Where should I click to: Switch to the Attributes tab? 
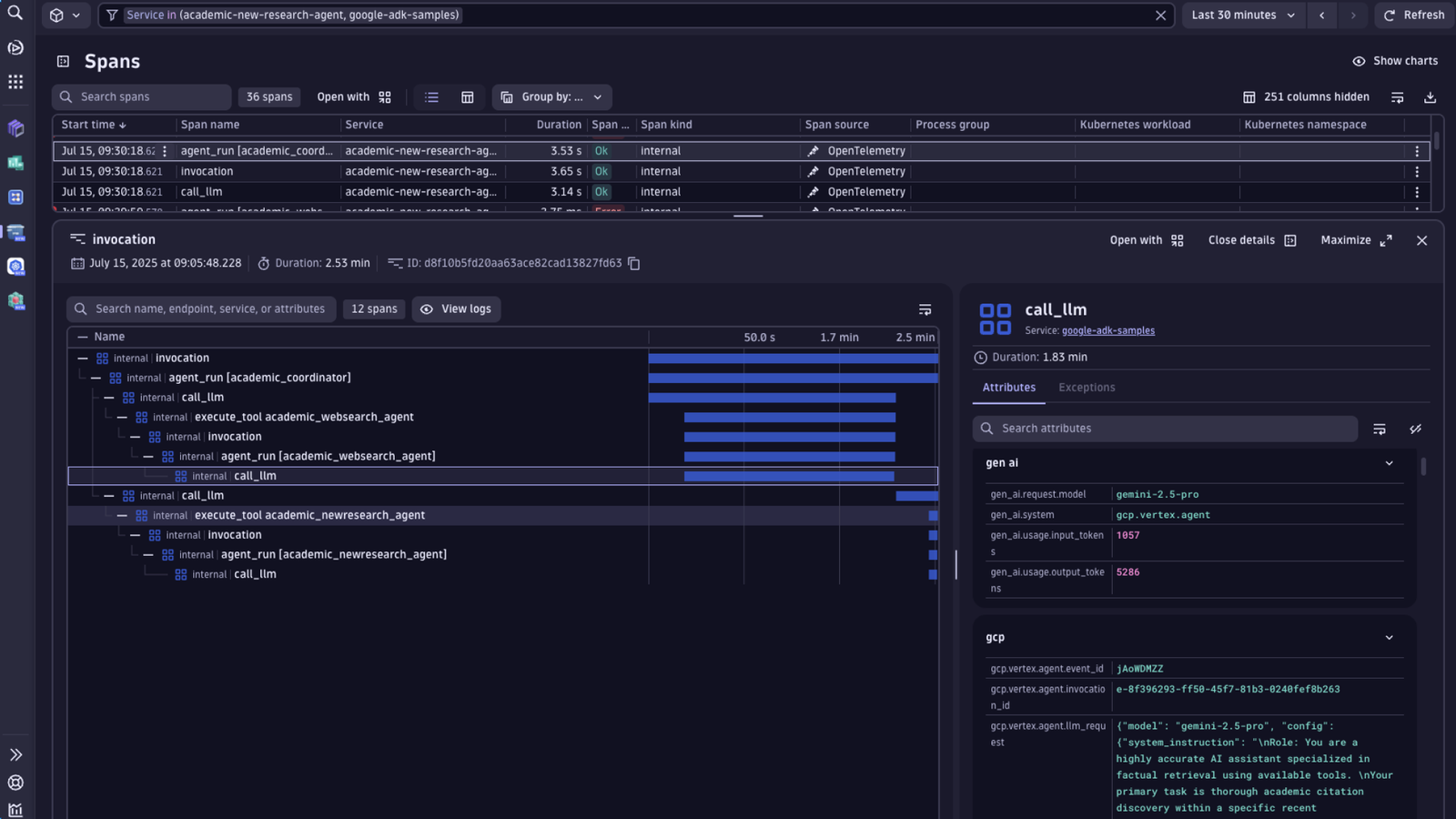tap(1008, 388)
